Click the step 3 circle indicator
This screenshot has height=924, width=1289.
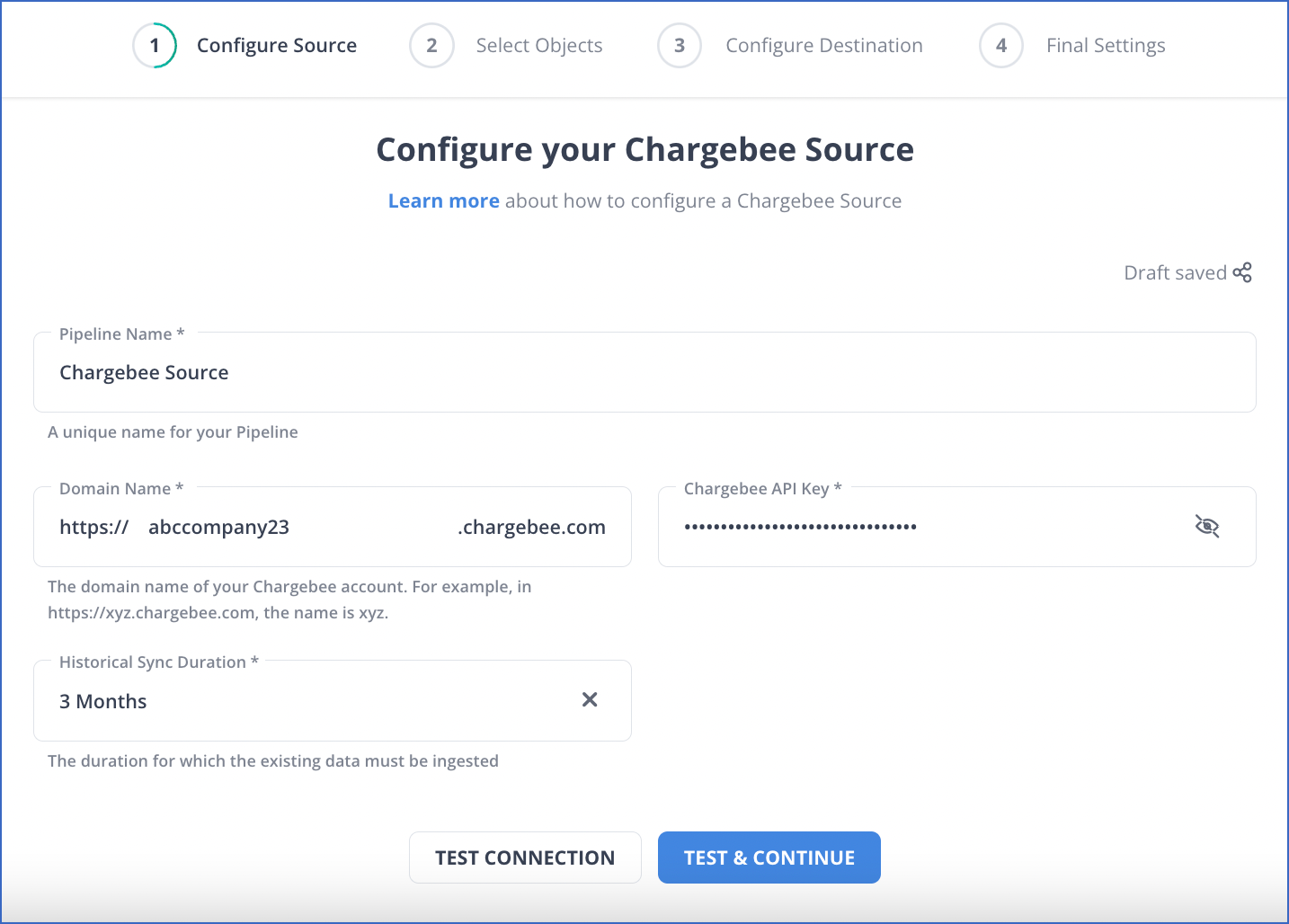(680, 45)
